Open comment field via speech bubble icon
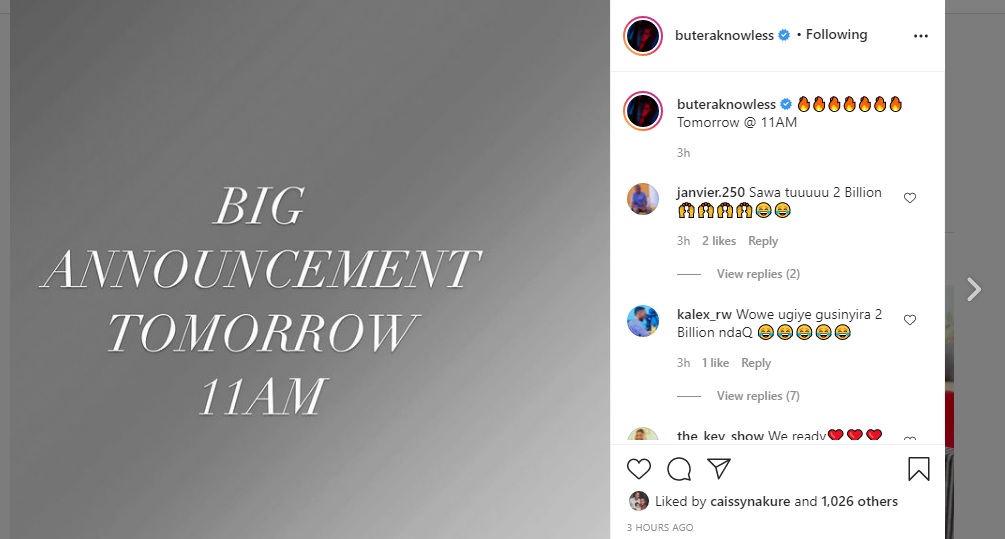The width and height of the screenshot is (1005, 539). [679, 469]
